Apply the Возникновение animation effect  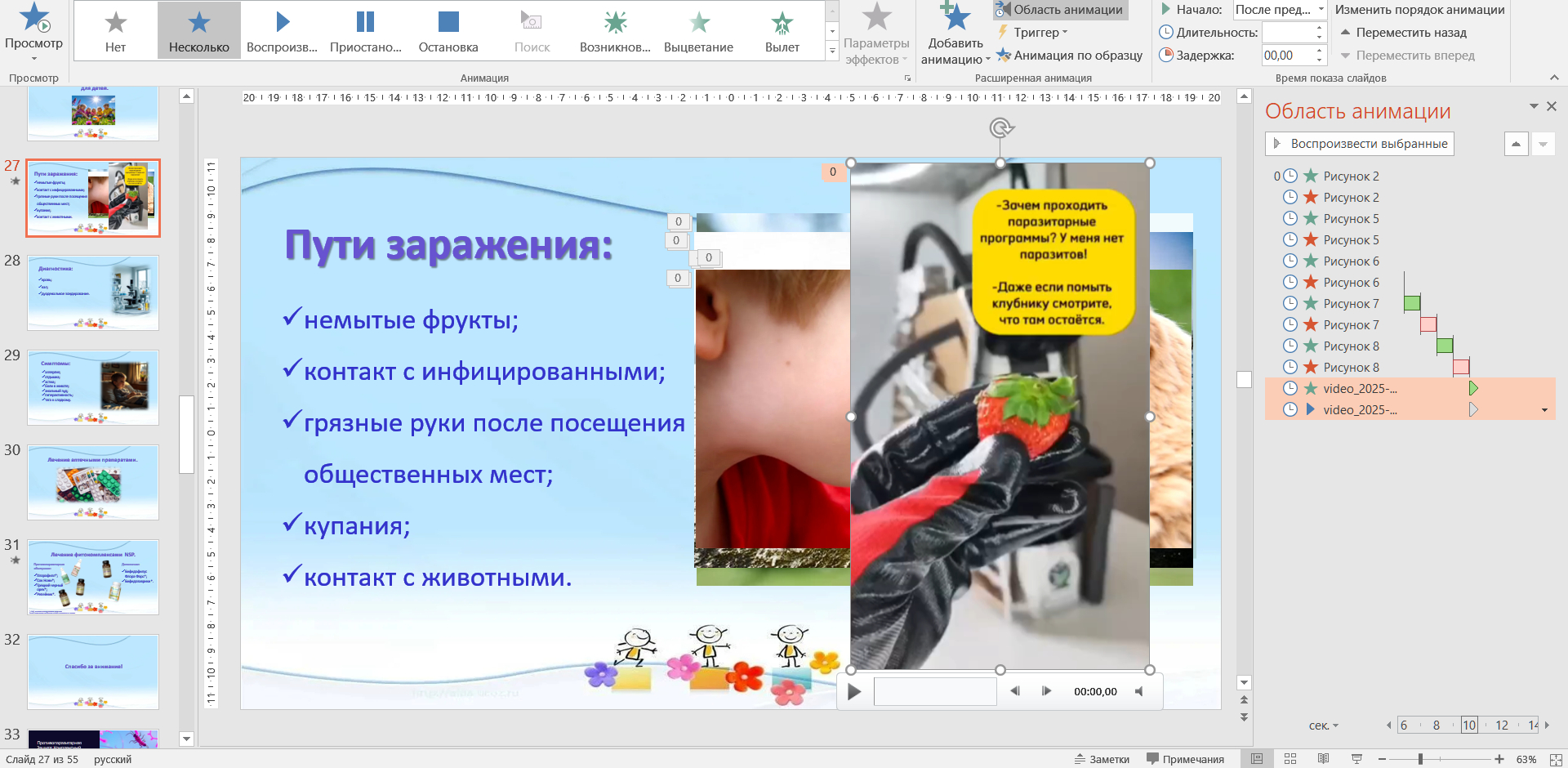click(613, 29)
